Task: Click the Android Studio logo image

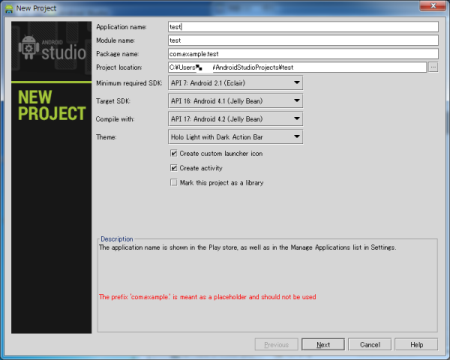Action: coord(52,49)
